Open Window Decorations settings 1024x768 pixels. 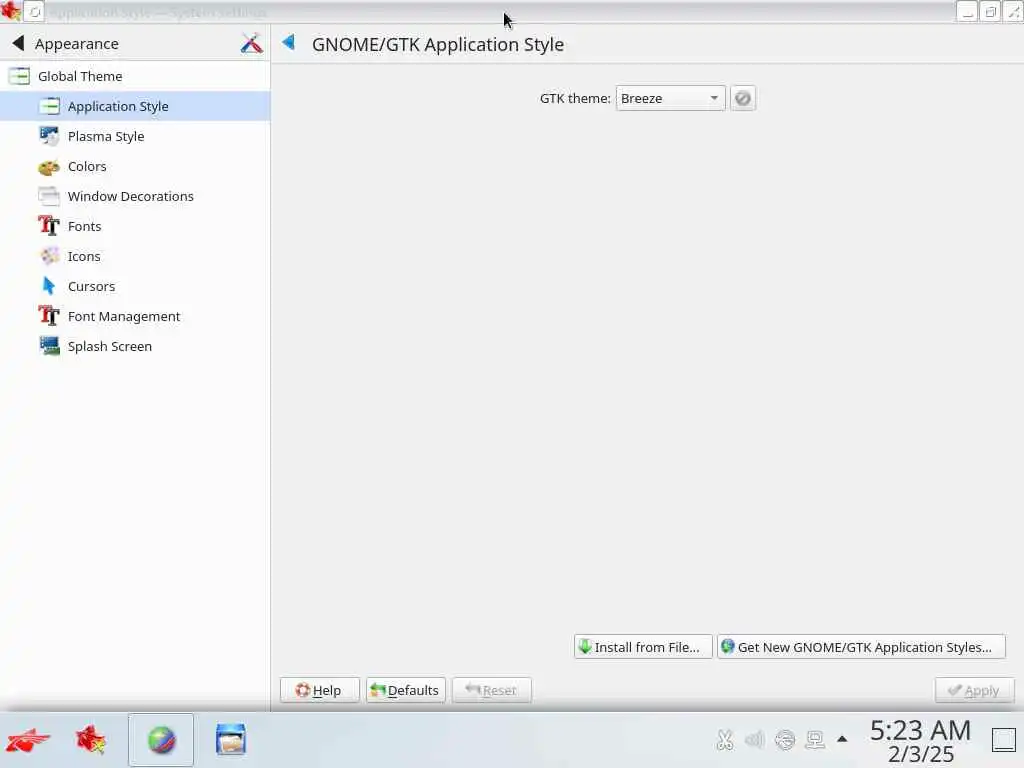(135, 197)
